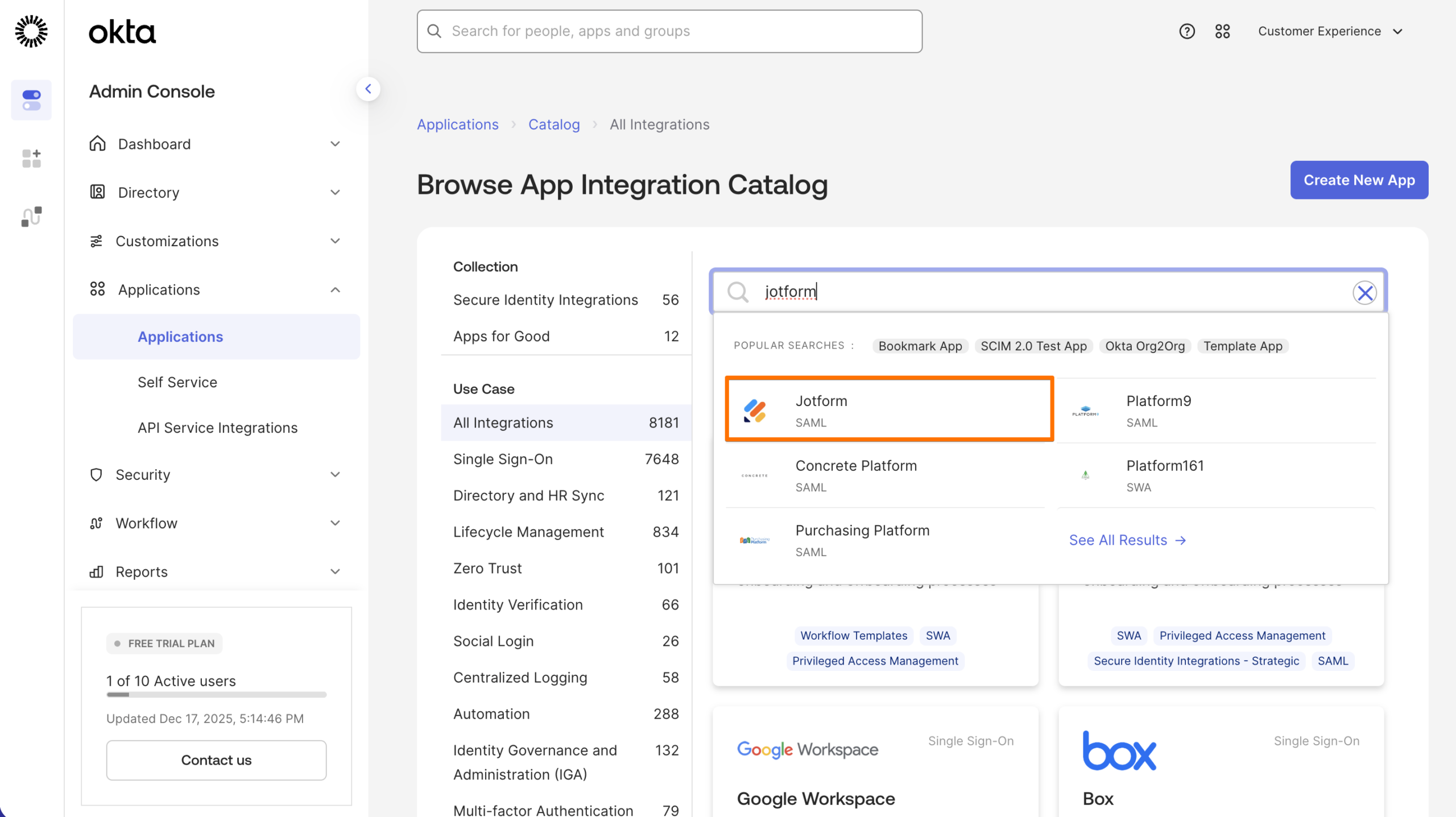
Task: Click the apps grid icon in top bar
Action: tap(1223, 31)
